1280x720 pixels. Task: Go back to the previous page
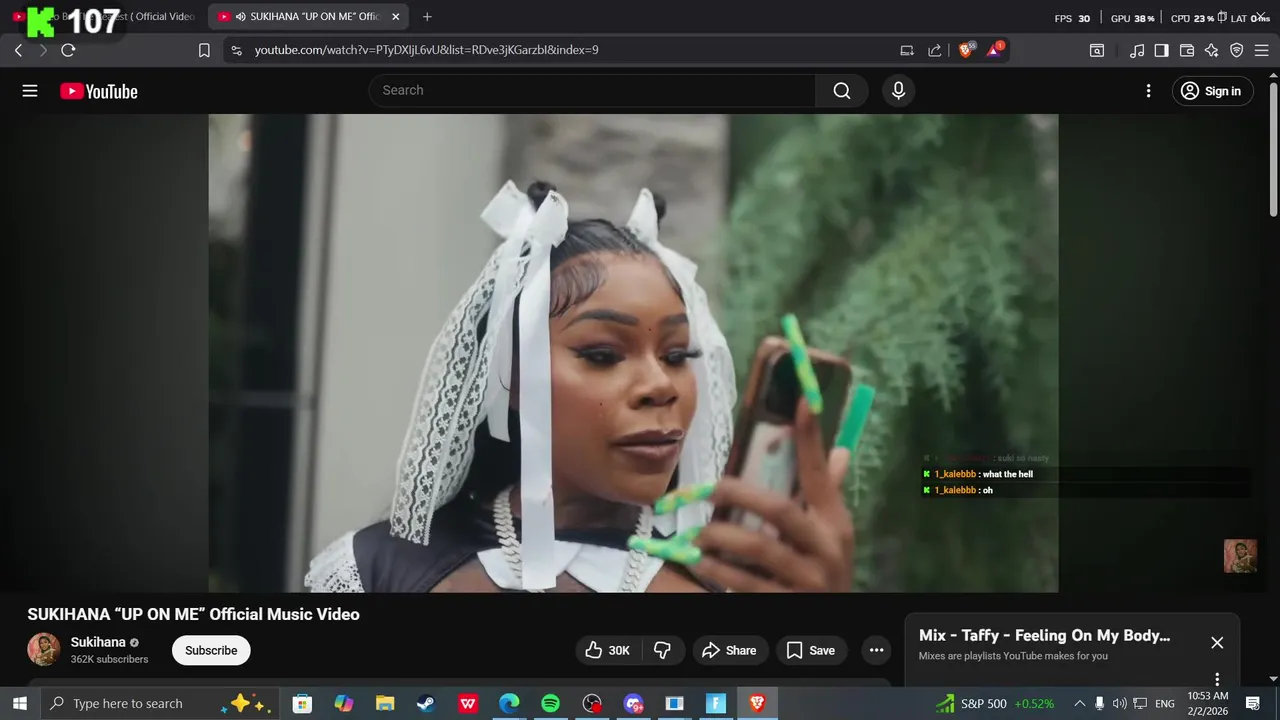point(18,50)
